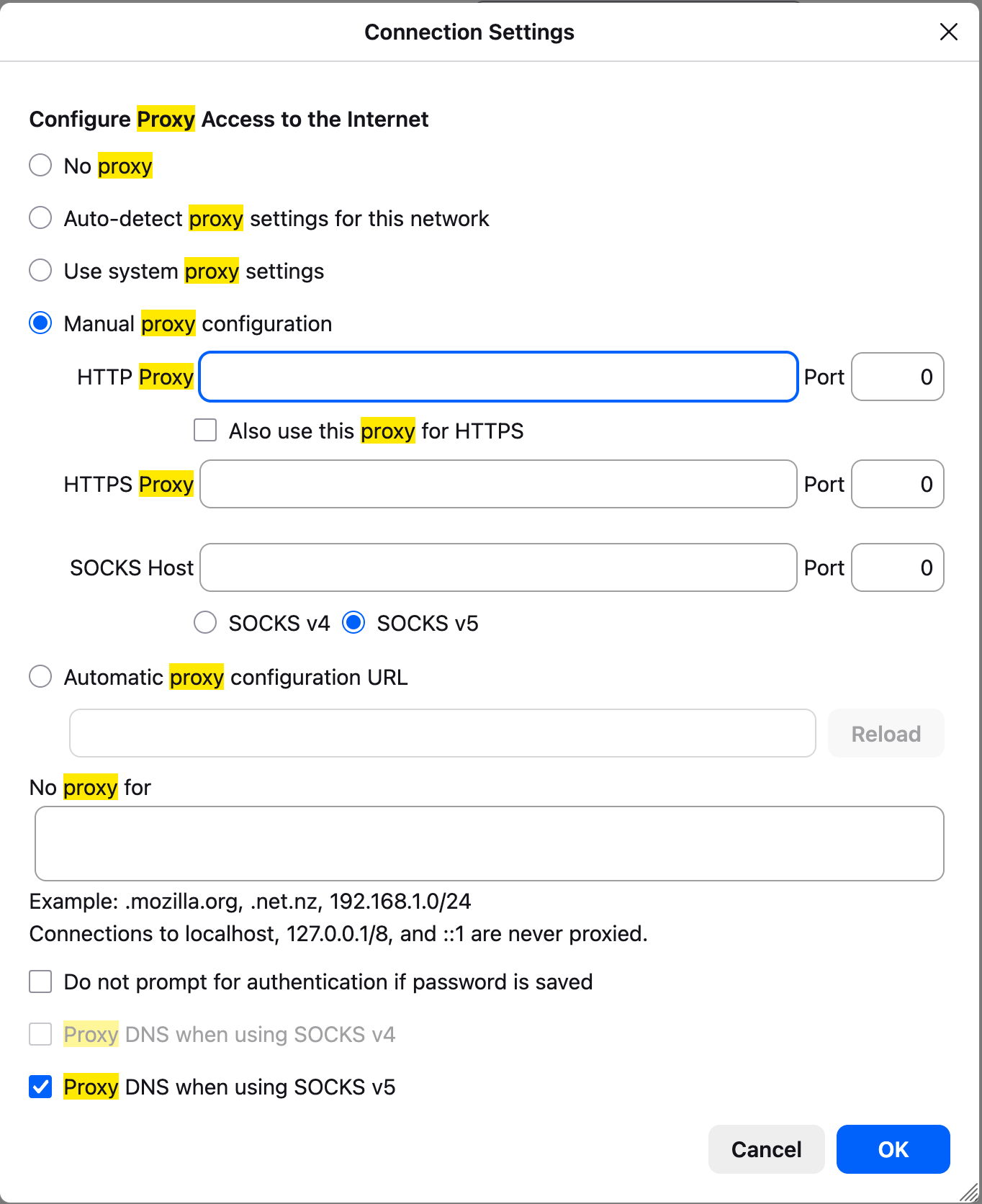The height and width of the screenshot is (1204, 982).
Task: Select the SOCKS v5 protocol
Action: pos(353,622)
